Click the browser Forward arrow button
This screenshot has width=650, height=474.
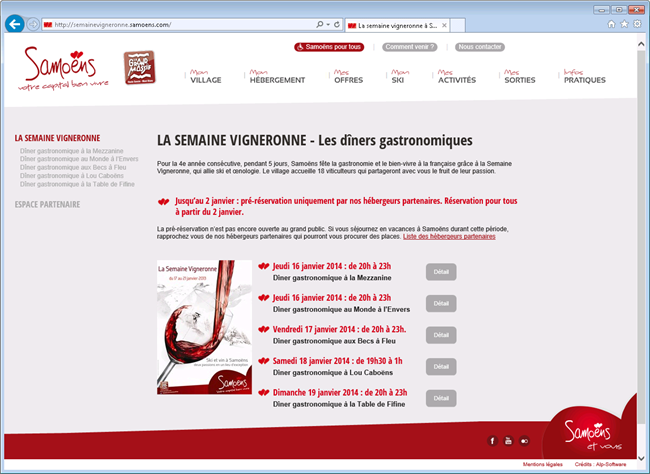point(34,23)
